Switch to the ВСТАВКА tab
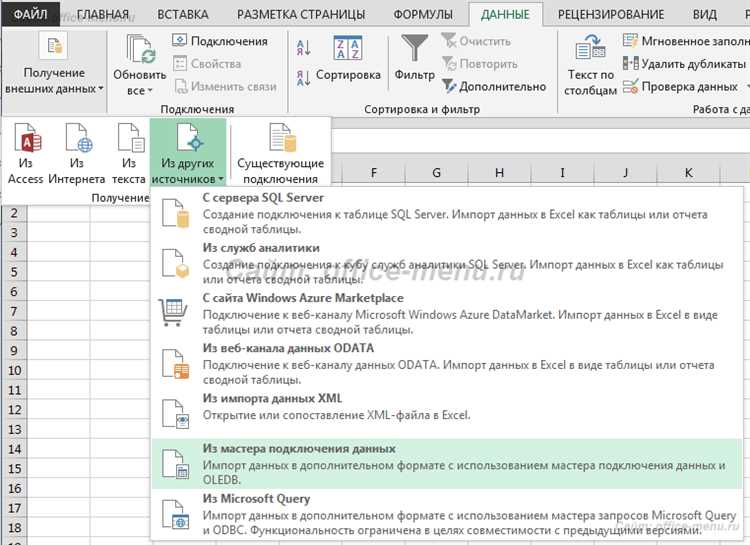750x545 pixels. click(183, 14)
